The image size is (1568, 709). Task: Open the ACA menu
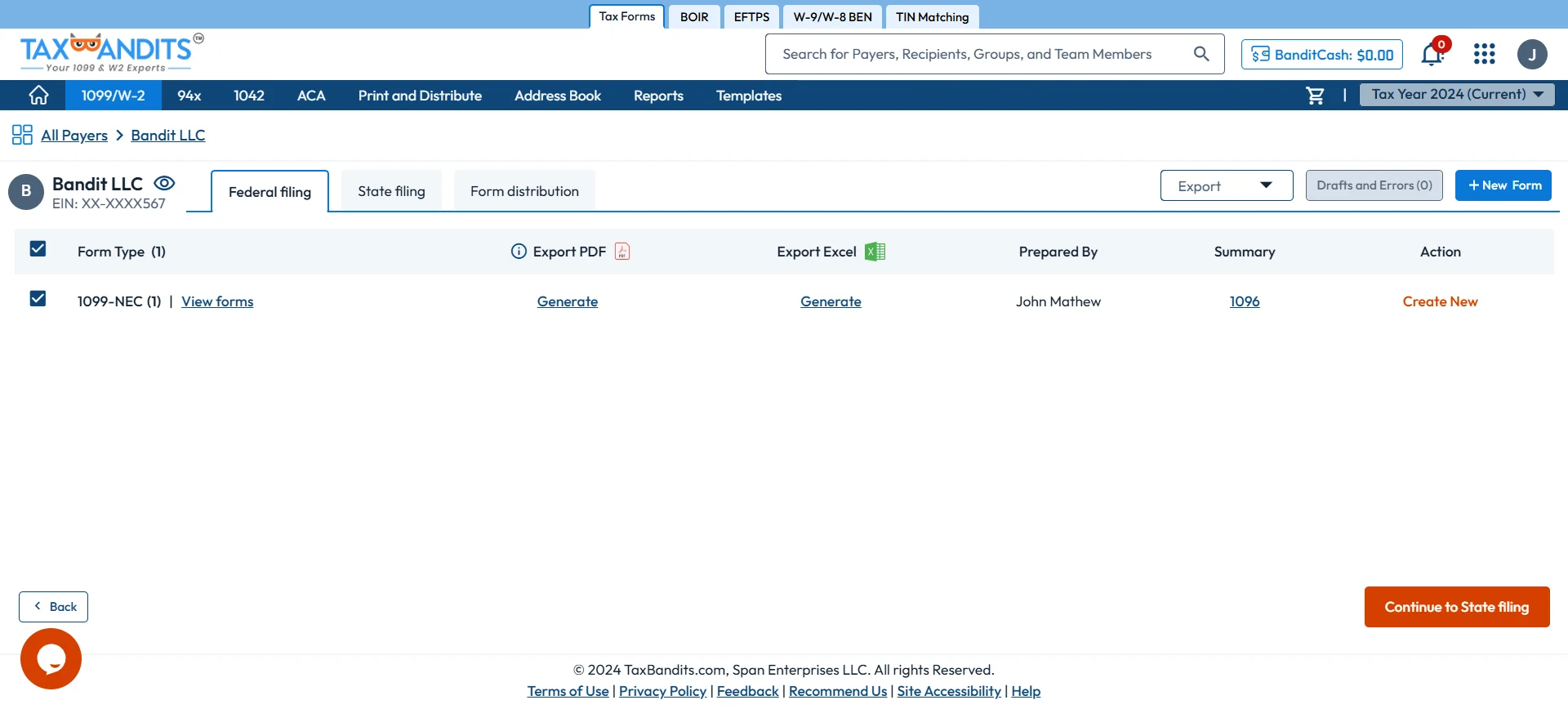[x=311, y=96]
